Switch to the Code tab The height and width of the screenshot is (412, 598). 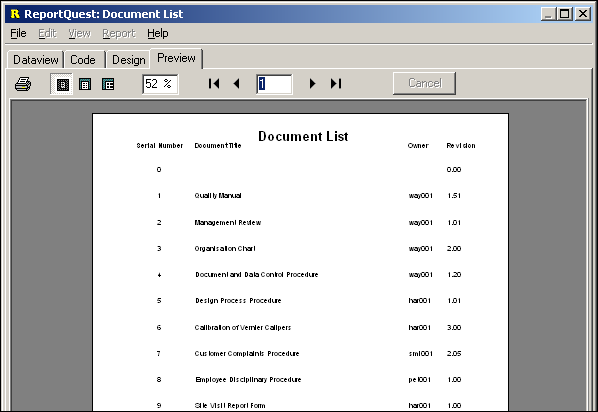coord(83,60)
